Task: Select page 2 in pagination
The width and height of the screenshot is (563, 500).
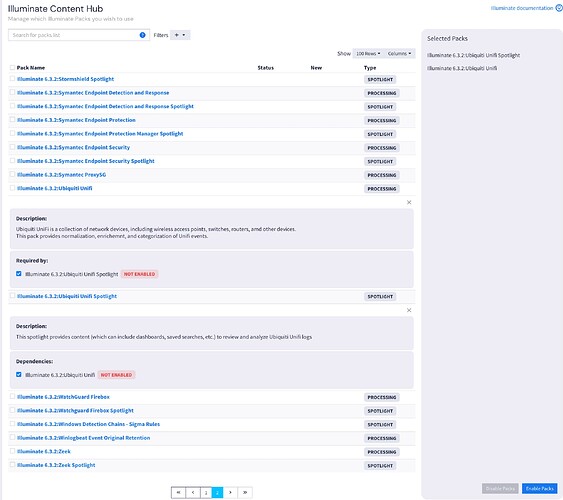Action: [x=217, y=492]
